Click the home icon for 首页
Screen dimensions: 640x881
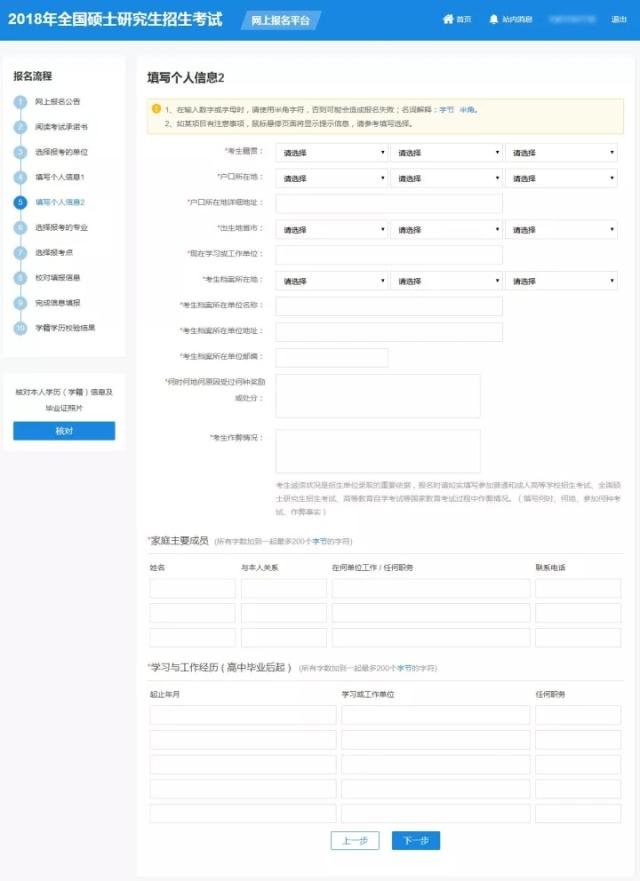point(448,19)
